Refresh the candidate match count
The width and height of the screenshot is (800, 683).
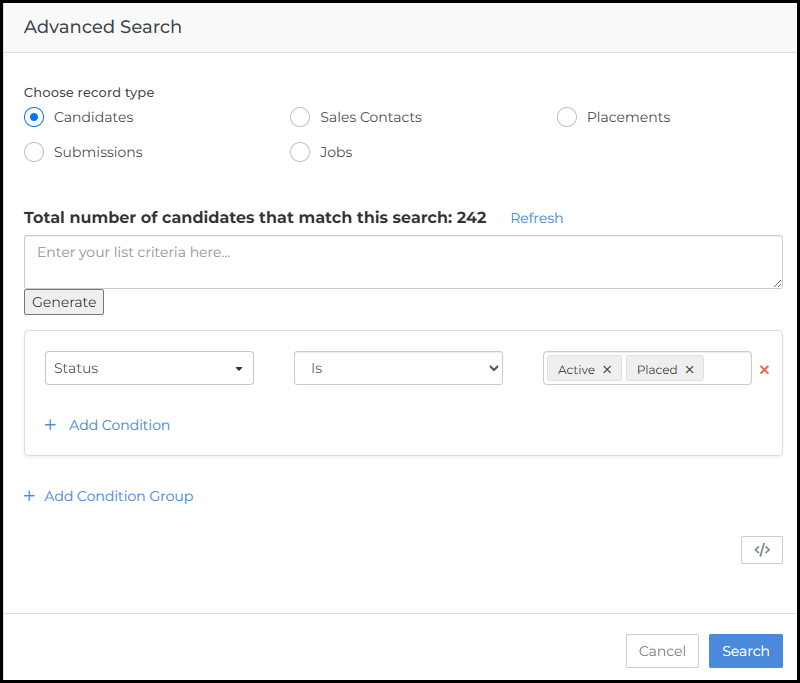click(x=537, y=218)
